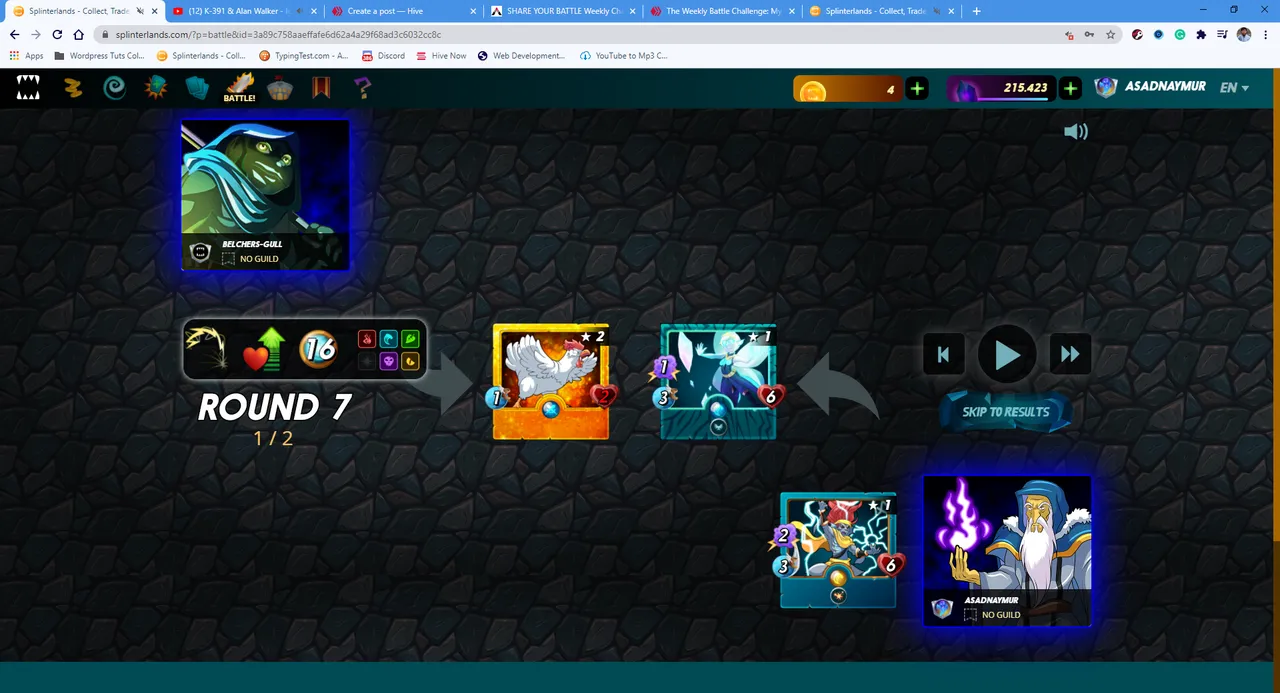Open the Chrome profile avatar
Viewport: 1280px width, 693px height.
click(1244, 34)
